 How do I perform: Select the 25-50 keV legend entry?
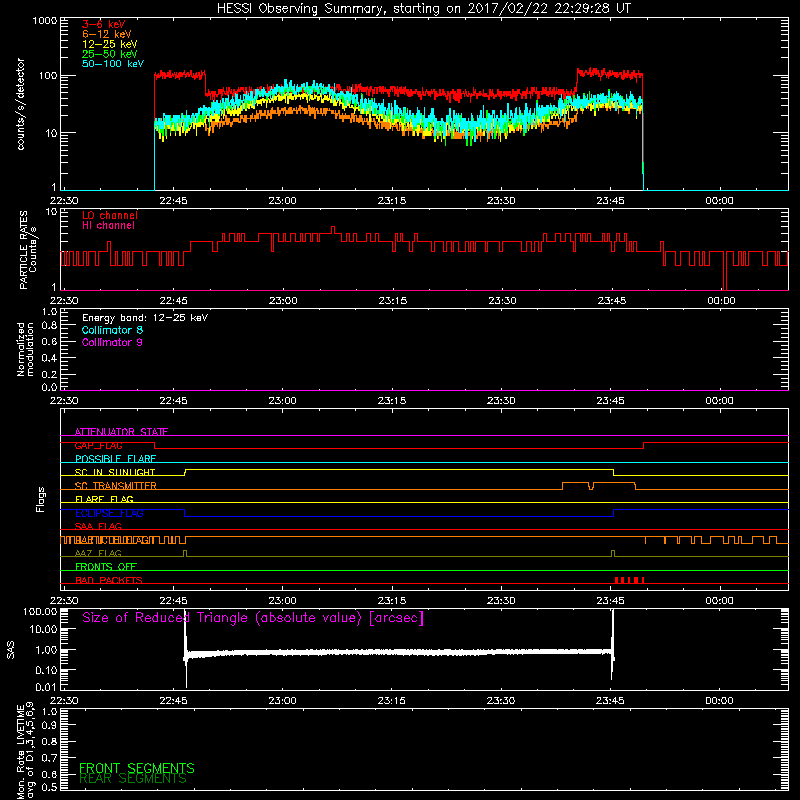[x=110, y=54]
